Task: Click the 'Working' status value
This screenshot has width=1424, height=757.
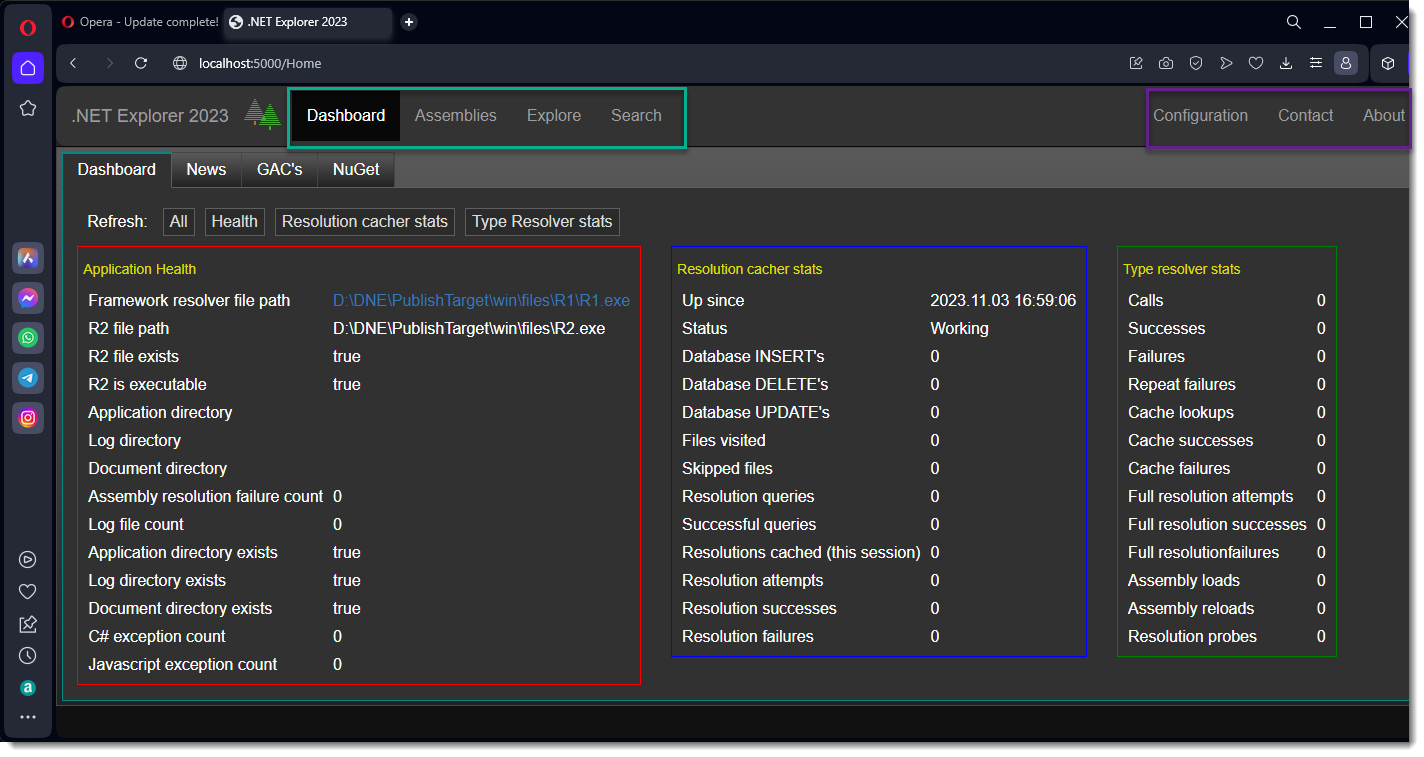Action: [959, 329]
